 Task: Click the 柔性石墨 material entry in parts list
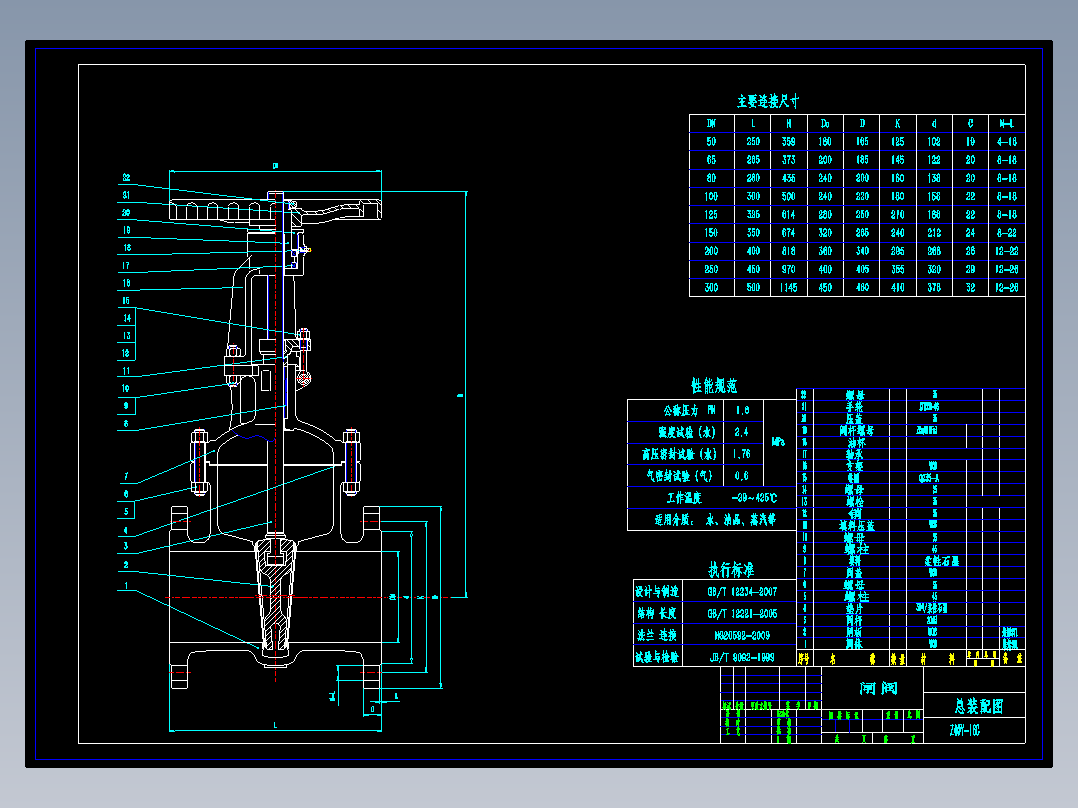click(x=941, y=561)
